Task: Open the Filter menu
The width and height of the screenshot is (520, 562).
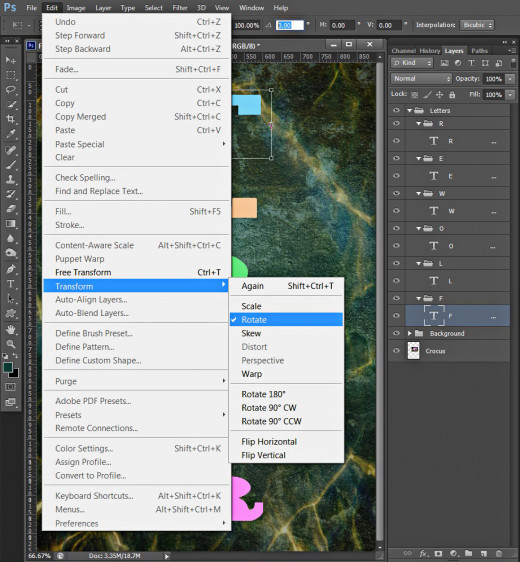Action: (x=180, y=8)
